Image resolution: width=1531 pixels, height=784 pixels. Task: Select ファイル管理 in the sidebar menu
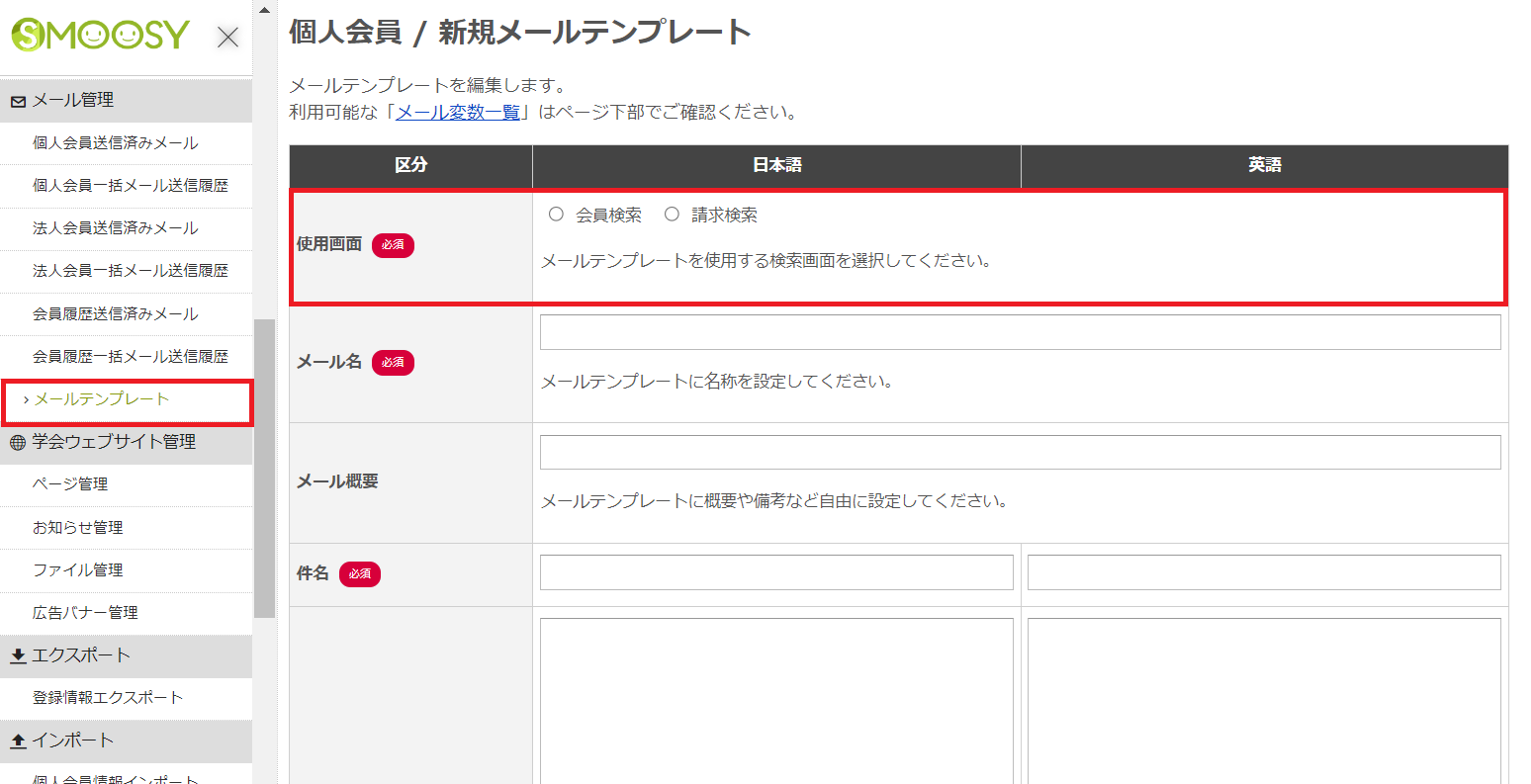tap(80, 570)
